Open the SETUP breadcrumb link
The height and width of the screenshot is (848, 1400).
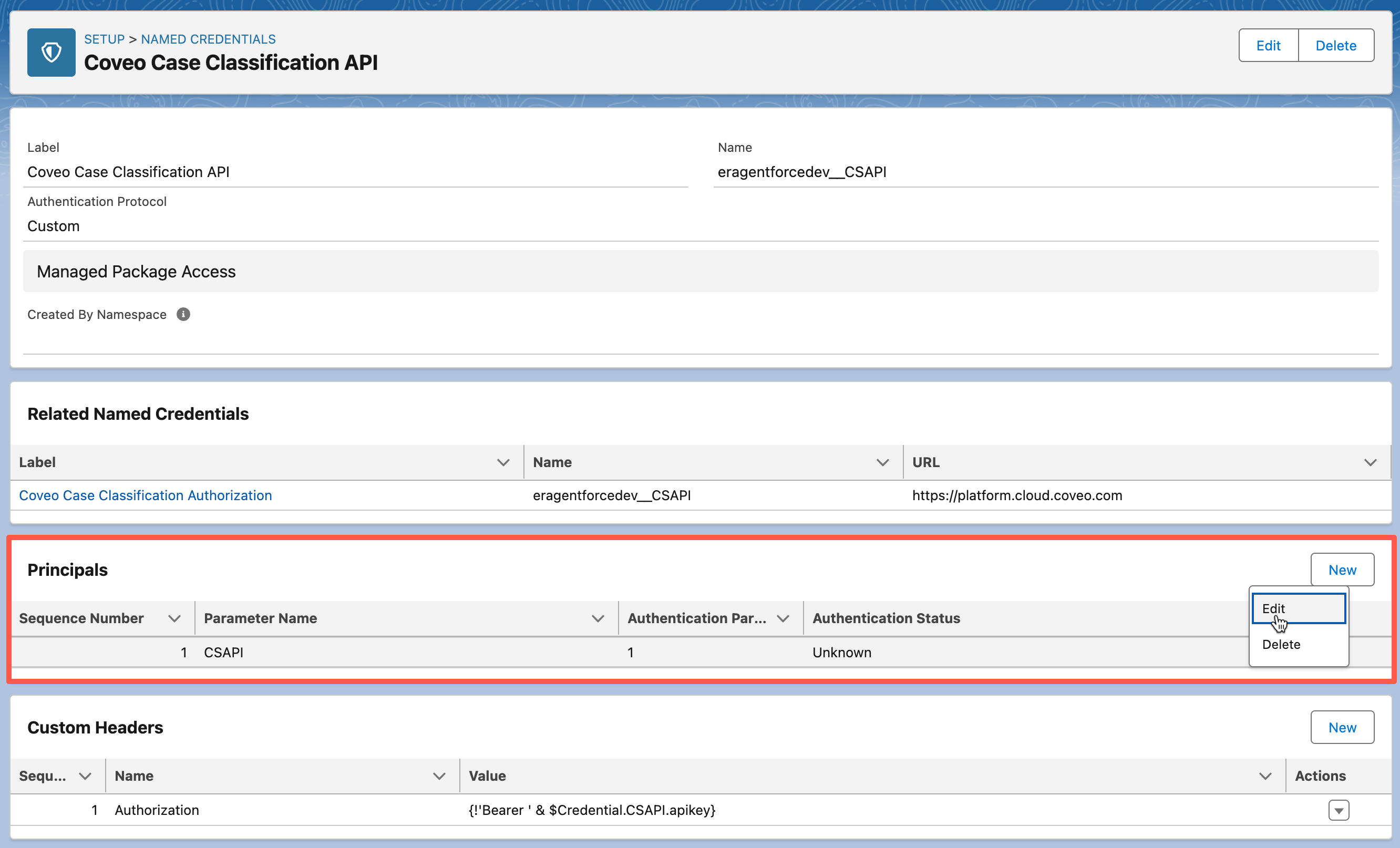click(105, 39)
